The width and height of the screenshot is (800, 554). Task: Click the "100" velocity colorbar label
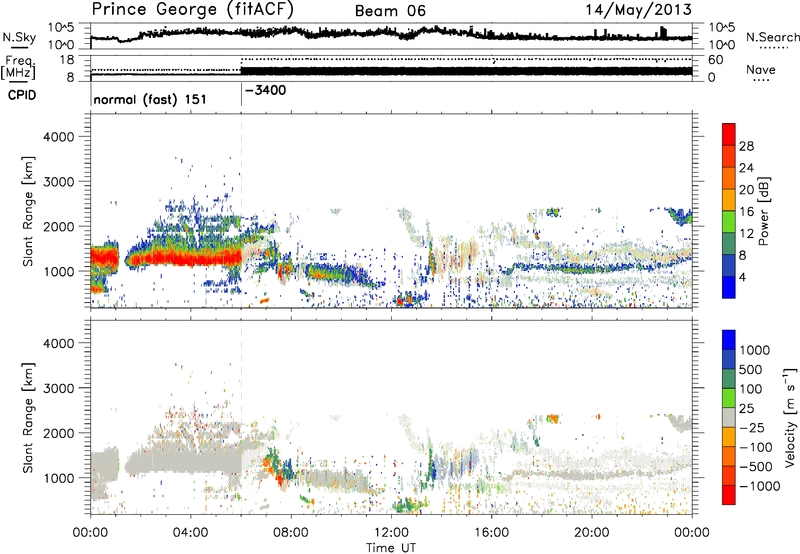[x=751, y=389]
